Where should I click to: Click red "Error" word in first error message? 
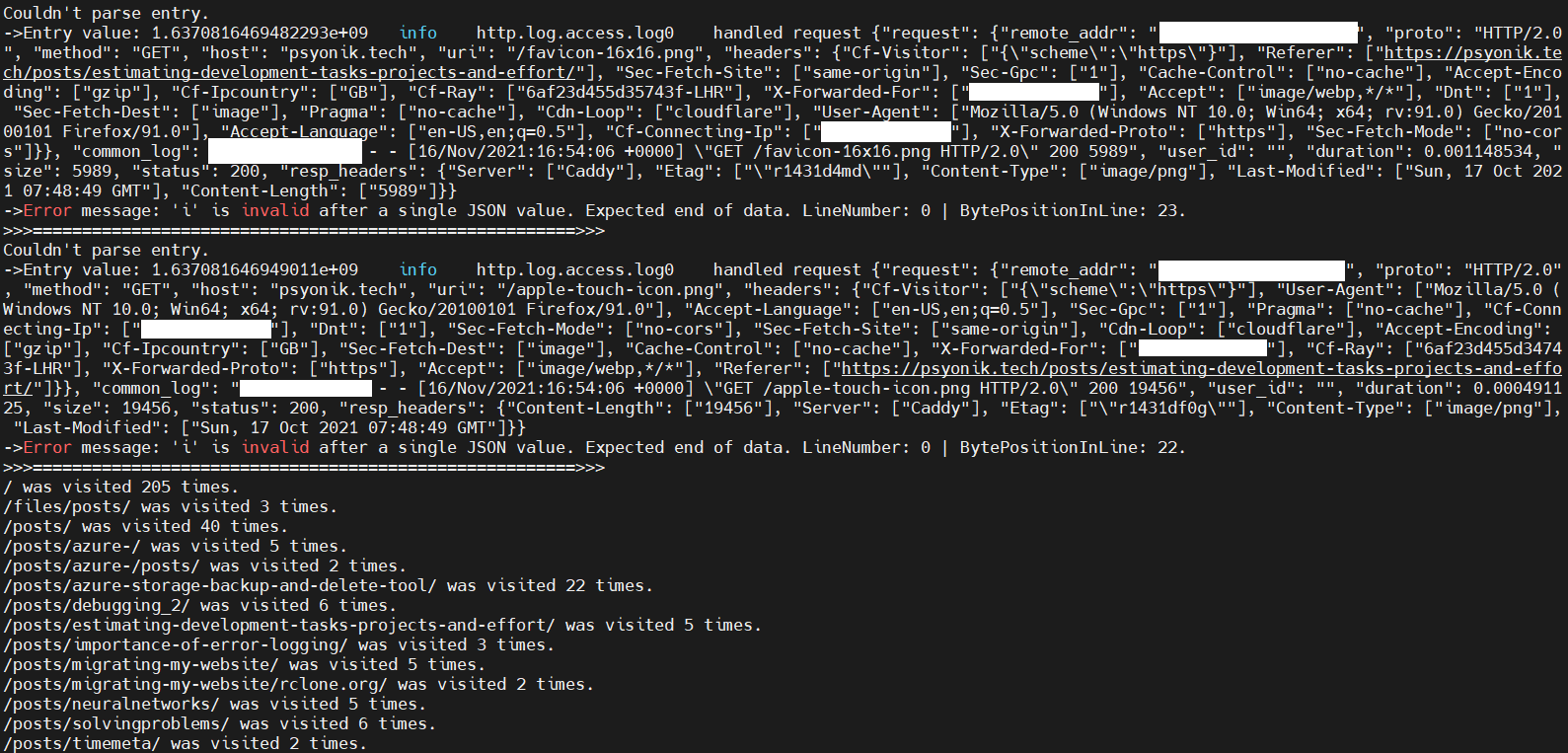coord(47,211)
